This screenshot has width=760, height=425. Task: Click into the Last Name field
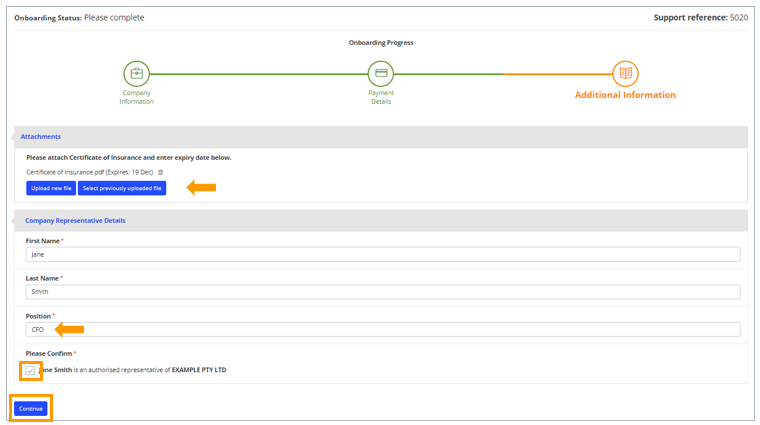pyautogui.click(x=383, y=292)
